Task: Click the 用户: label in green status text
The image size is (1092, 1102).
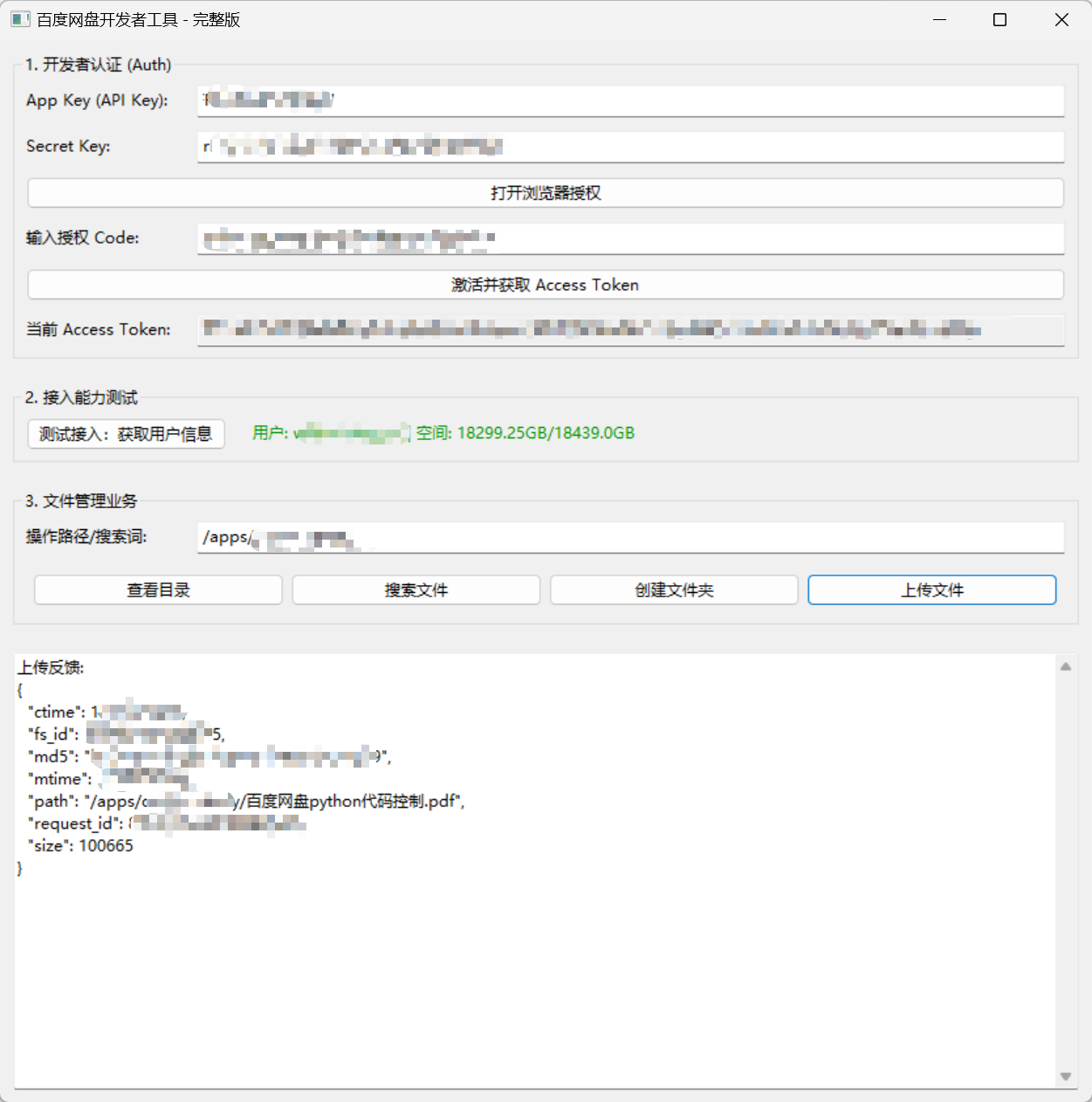Action: [270, 433]
